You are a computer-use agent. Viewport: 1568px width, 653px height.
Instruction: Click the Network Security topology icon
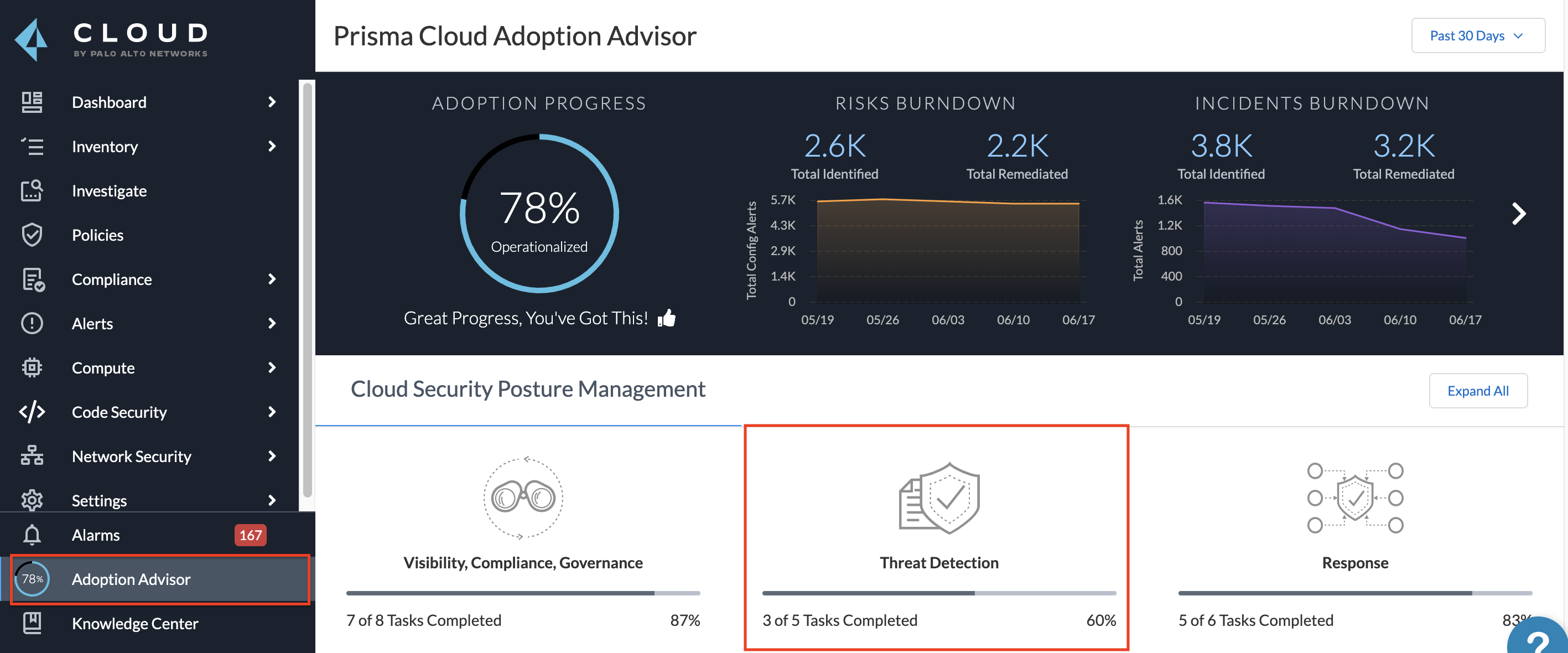click(32, 456)
